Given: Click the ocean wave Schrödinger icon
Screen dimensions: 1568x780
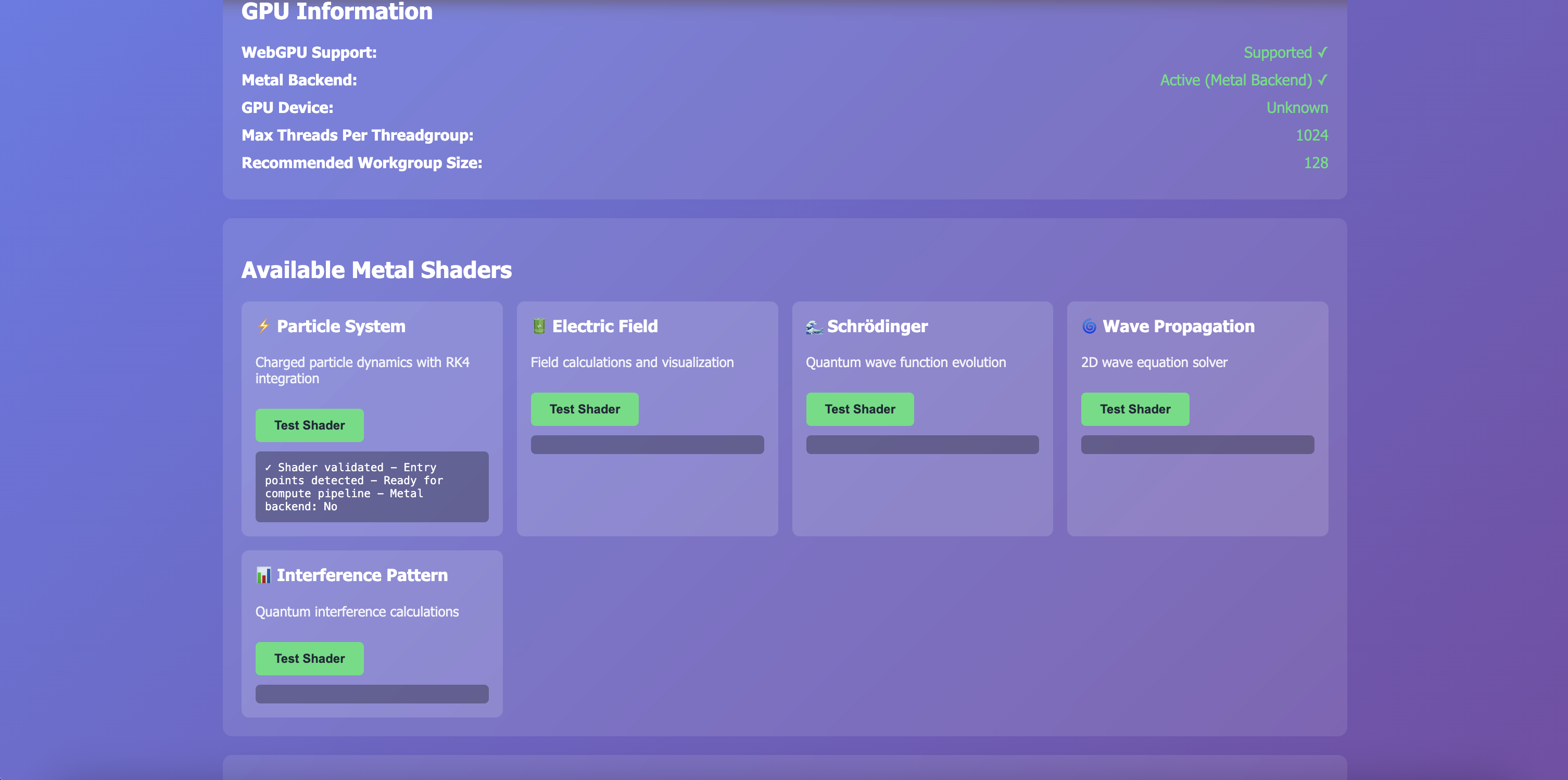Looking at the screenshot, I should click(814, 327).
